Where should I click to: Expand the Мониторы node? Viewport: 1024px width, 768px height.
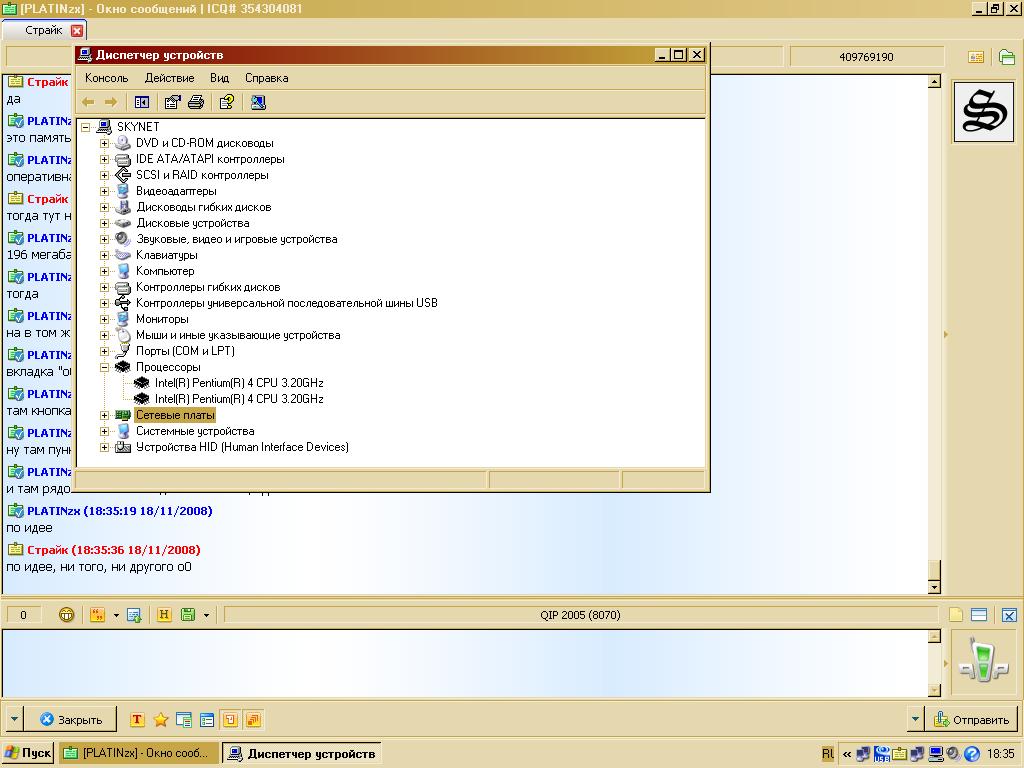click(x=104, y=319)
